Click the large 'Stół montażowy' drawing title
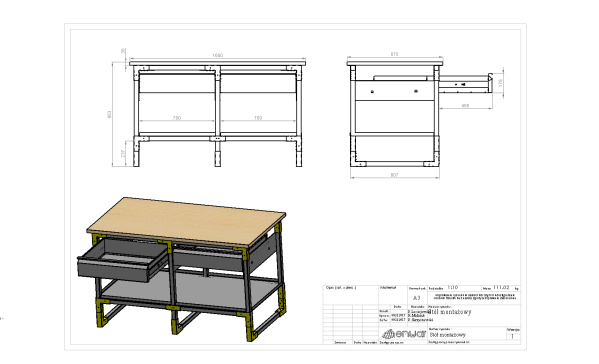Image resolution: width=599 pixels, height=364 pixels. (450, 312)
